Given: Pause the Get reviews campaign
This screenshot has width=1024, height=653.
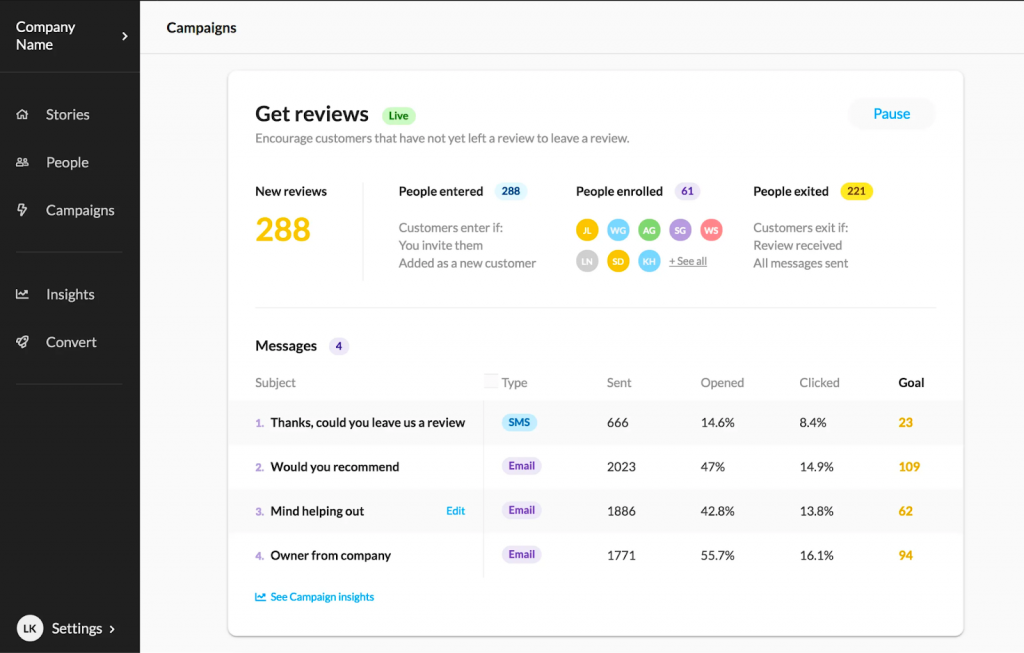Looking at the screenshot, I should pos(890,113).
